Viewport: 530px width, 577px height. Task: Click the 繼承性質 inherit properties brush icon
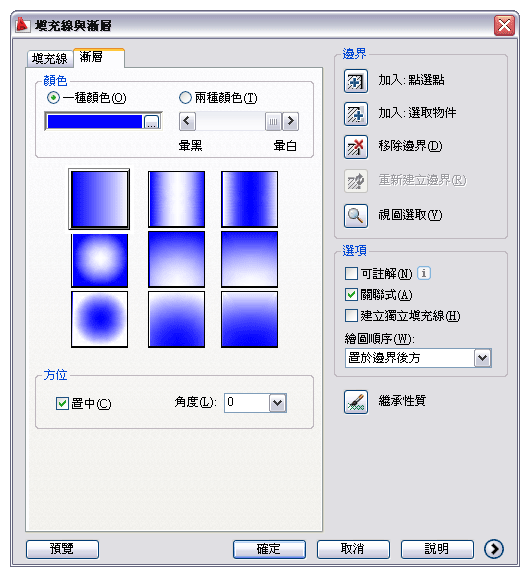coord(356,402)
